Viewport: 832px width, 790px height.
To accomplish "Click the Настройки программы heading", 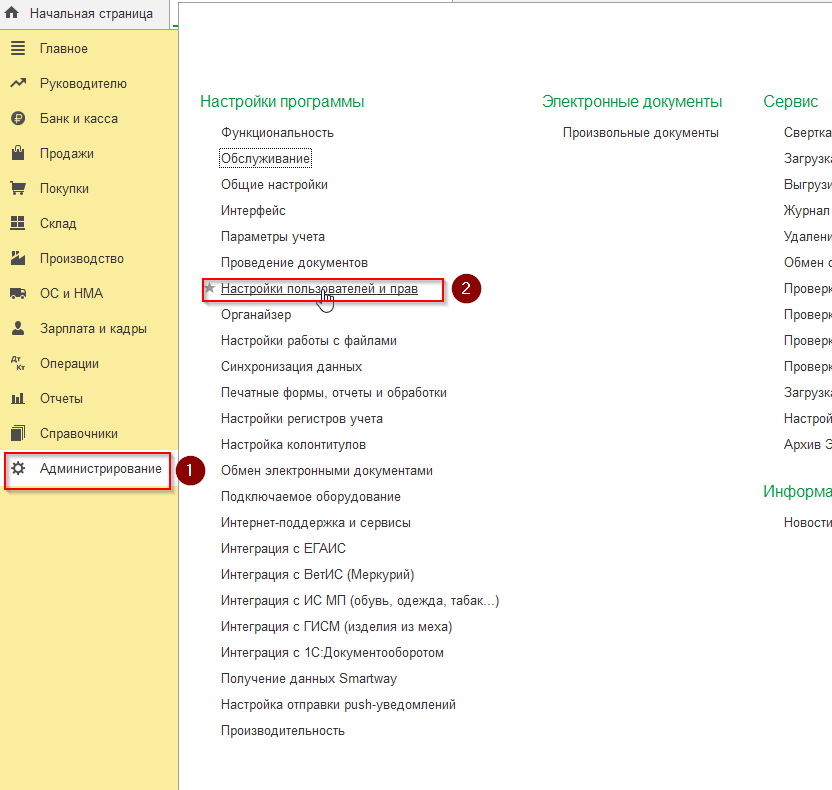I will (282, 101).
